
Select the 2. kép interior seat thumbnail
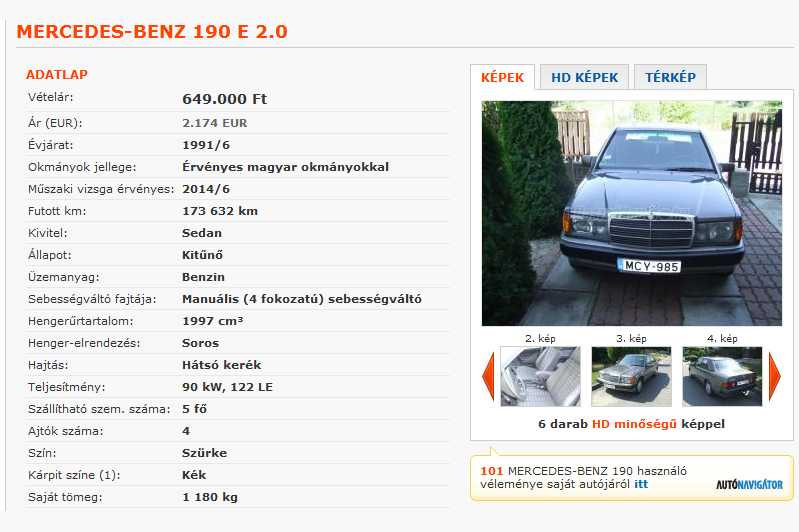[540, 376]
